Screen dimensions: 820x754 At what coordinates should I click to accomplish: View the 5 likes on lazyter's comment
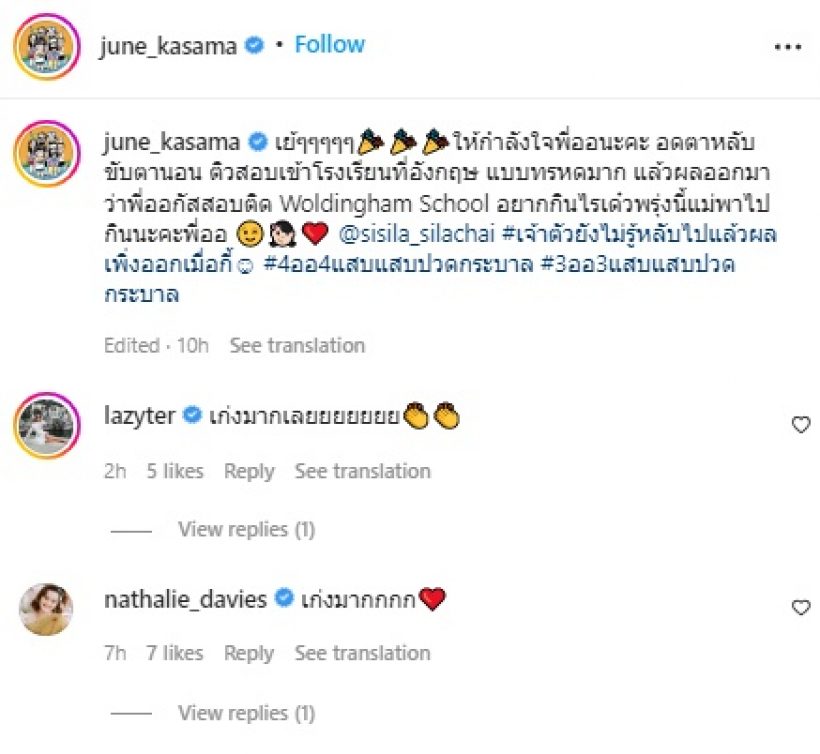[x=175, y=471]
